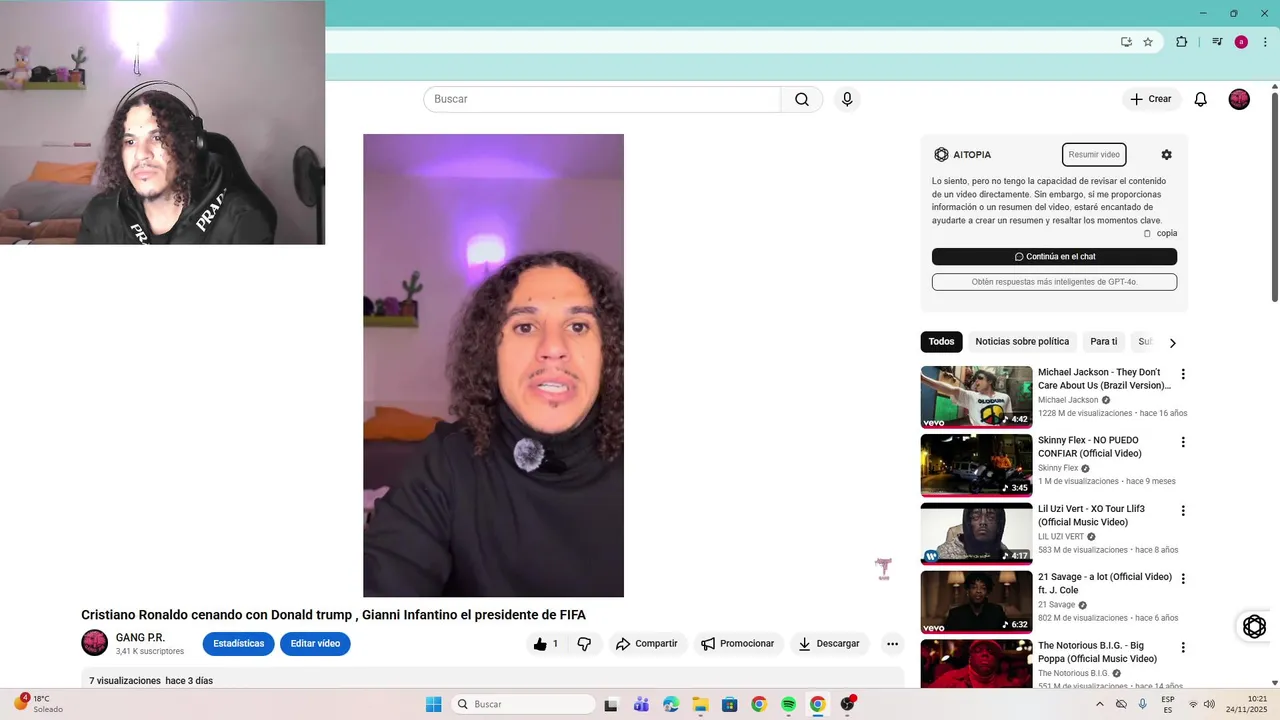Show more filter chips with right arrow
The width and height of the screenshot is (1280, 720).
[1172, 343]
